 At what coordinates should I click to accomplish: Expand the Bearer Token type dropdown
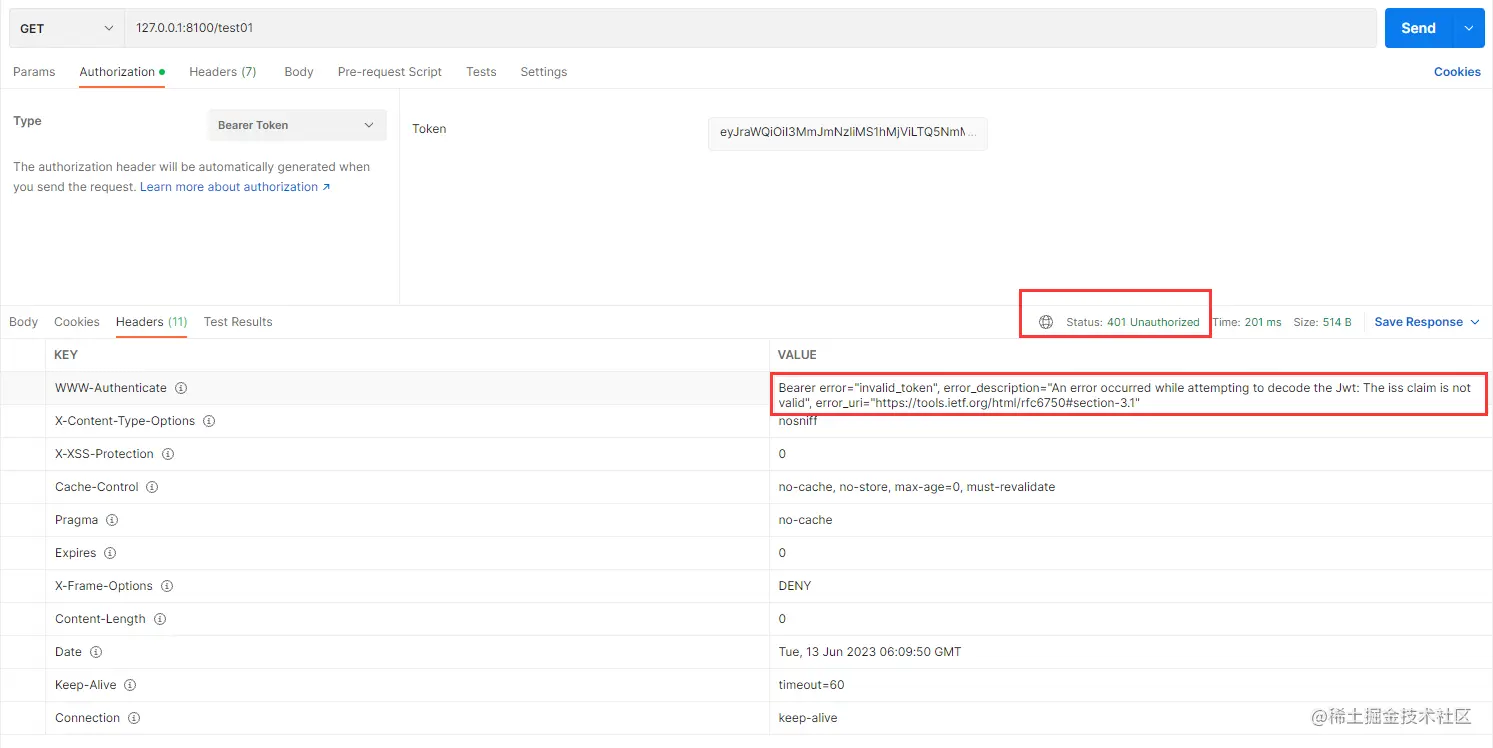click(296, 125)
